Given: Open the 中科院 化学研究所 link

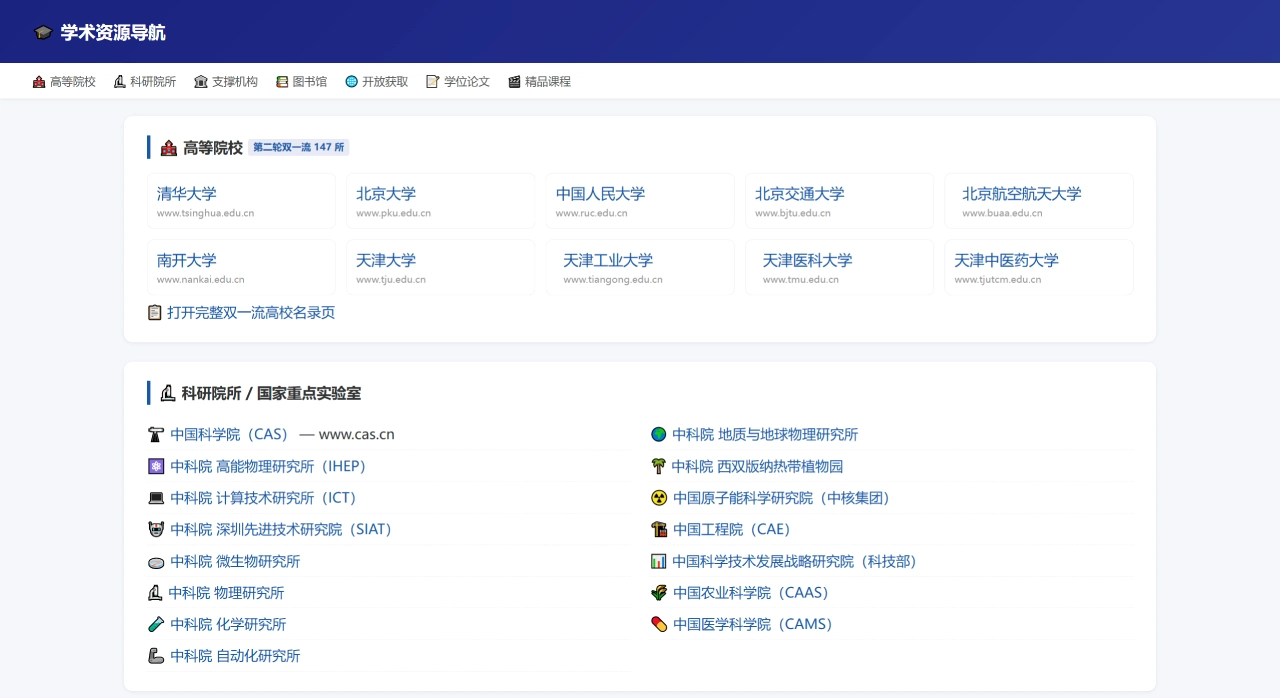Looking at the screenshot, I should coord(228,624).
